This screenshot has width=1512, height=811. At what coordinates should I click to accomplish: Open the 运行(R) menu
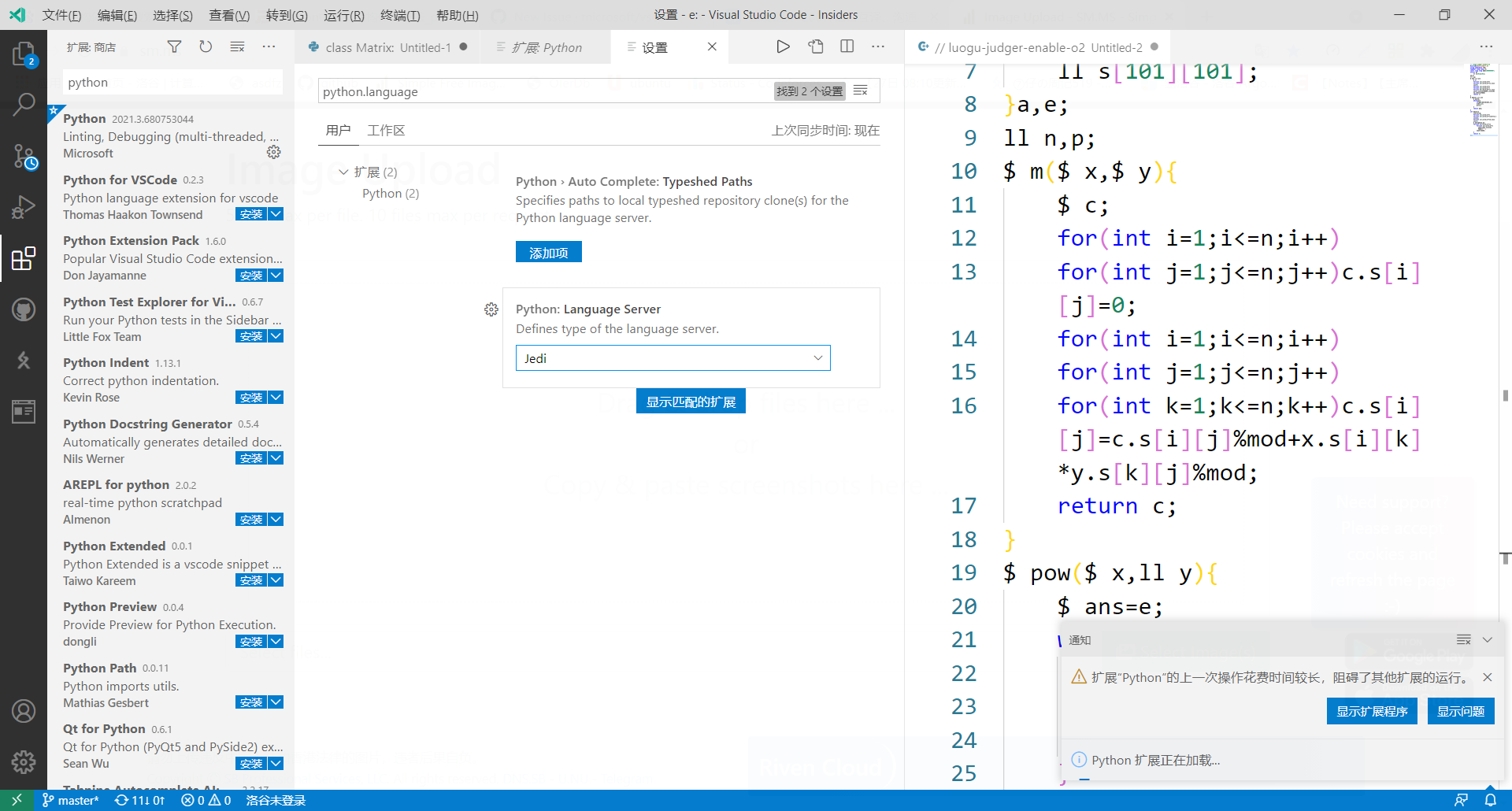[344, 15]
